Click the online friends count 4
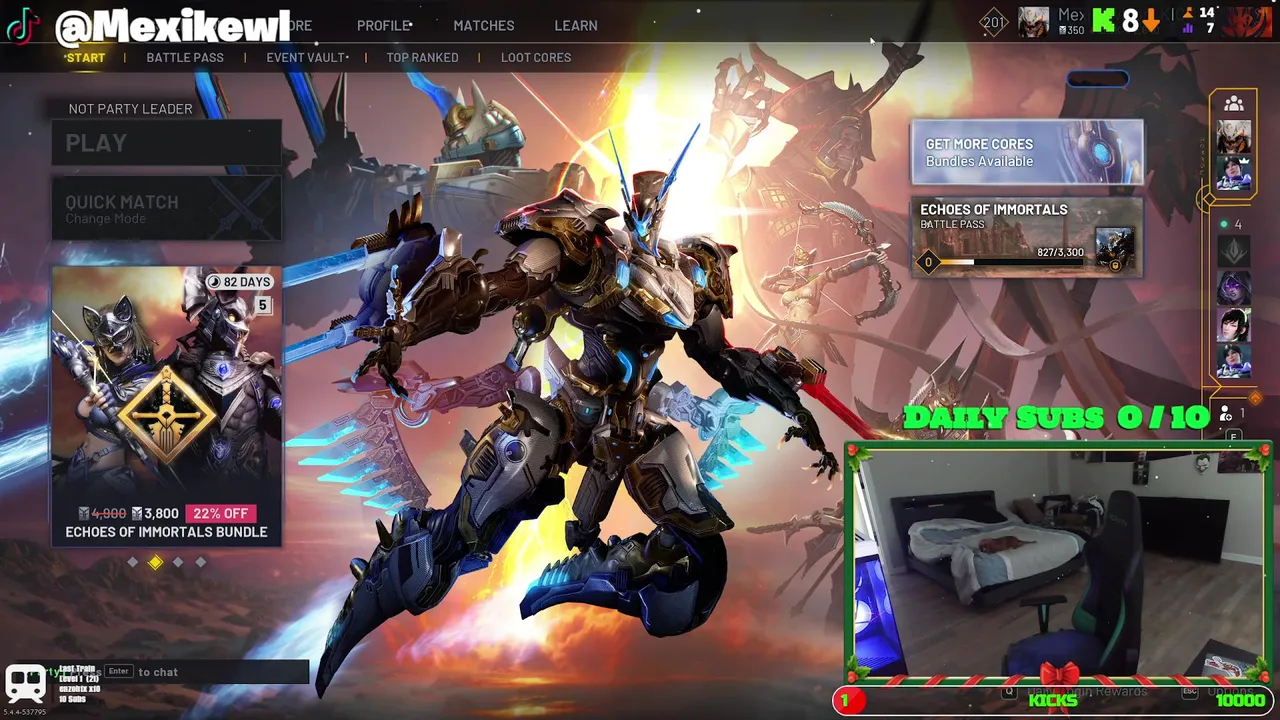 click(x=1238, y=225)
